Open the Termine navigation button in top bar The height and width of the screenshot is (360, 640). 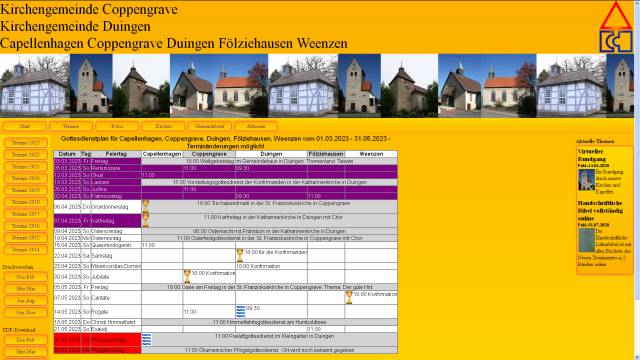(x=71, y=126)
